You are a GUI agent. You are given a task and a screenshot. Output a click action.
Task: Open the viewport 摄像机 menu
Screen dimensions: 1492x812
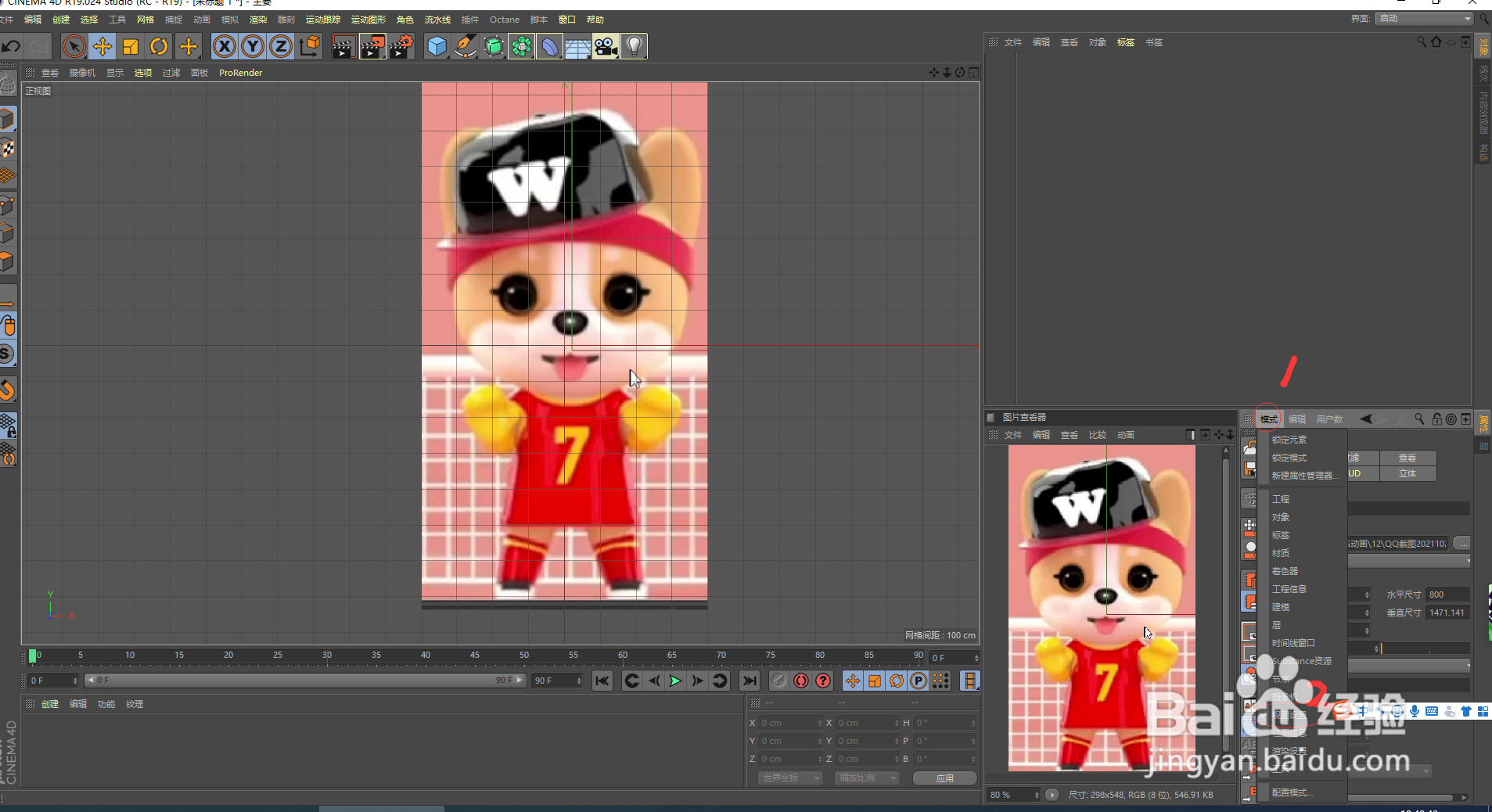point(82,73)
